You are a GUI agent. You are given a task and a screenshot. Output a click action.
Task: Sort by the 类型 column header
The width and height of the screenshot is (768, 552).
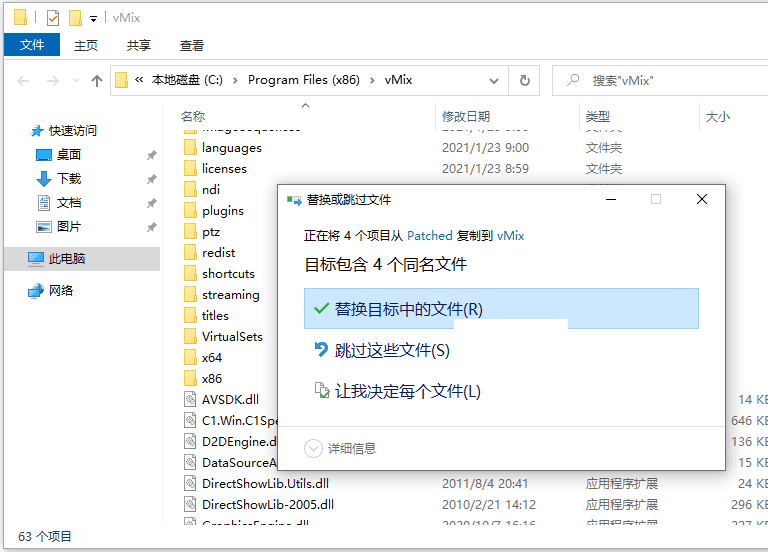pyautogui.click(x=598, y=117)
